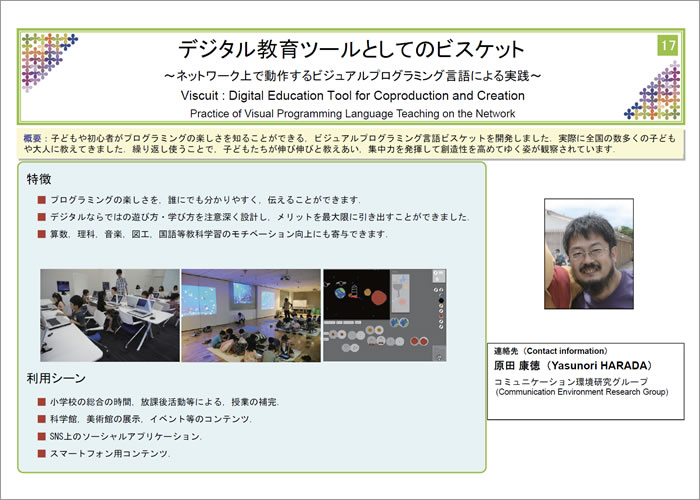Click the green number 17 badge
The image size is (700, 500).
pyautogui.click(x=667, y=46)
